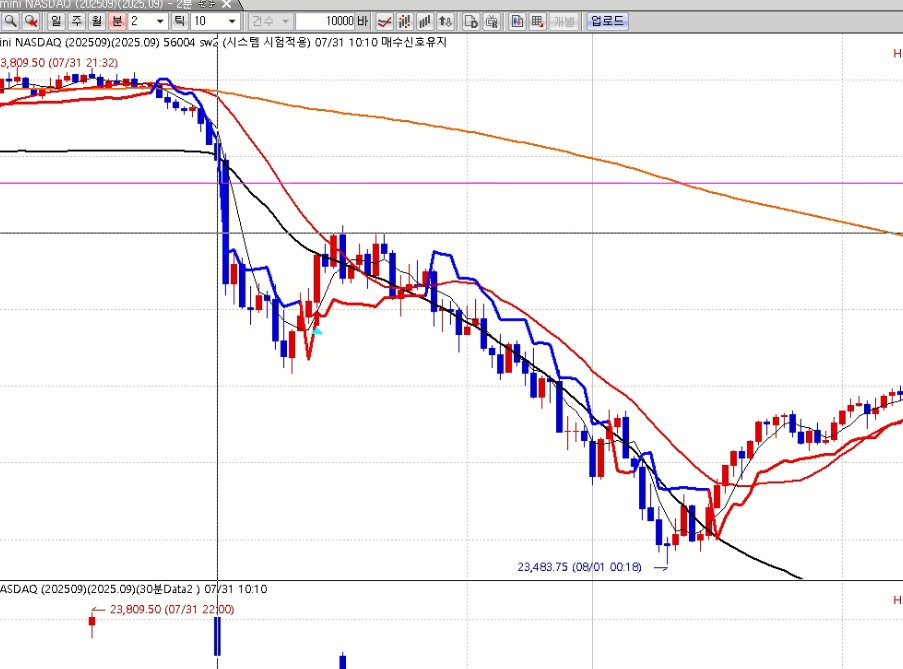Select the 주 (weekly) period button
903x669 pixels.
75,21
